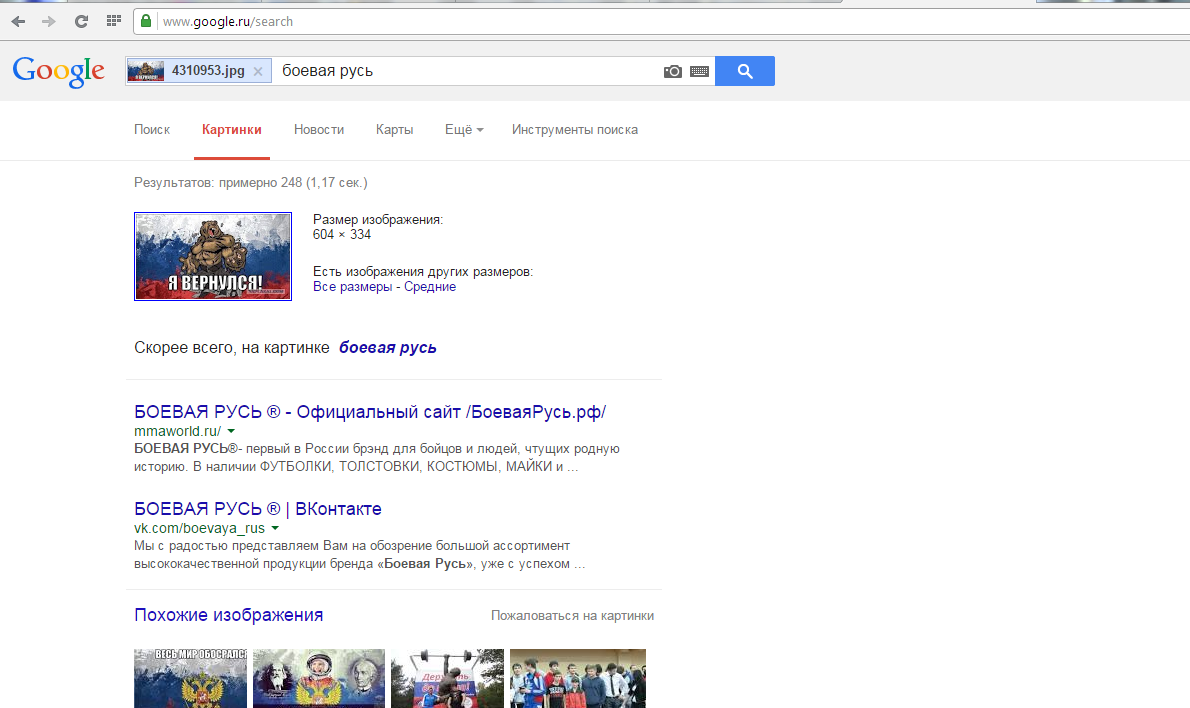
Task: Open Инструменты поиска search tools
Action: pyautogui.click(x=575, y=130)
